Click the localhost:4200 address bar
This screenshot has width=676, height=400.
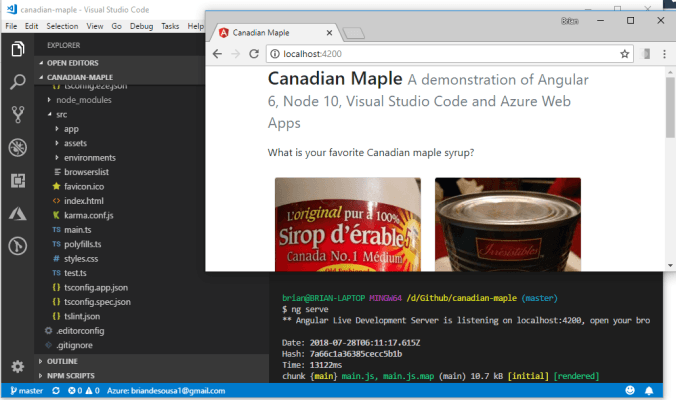(450, 54)
